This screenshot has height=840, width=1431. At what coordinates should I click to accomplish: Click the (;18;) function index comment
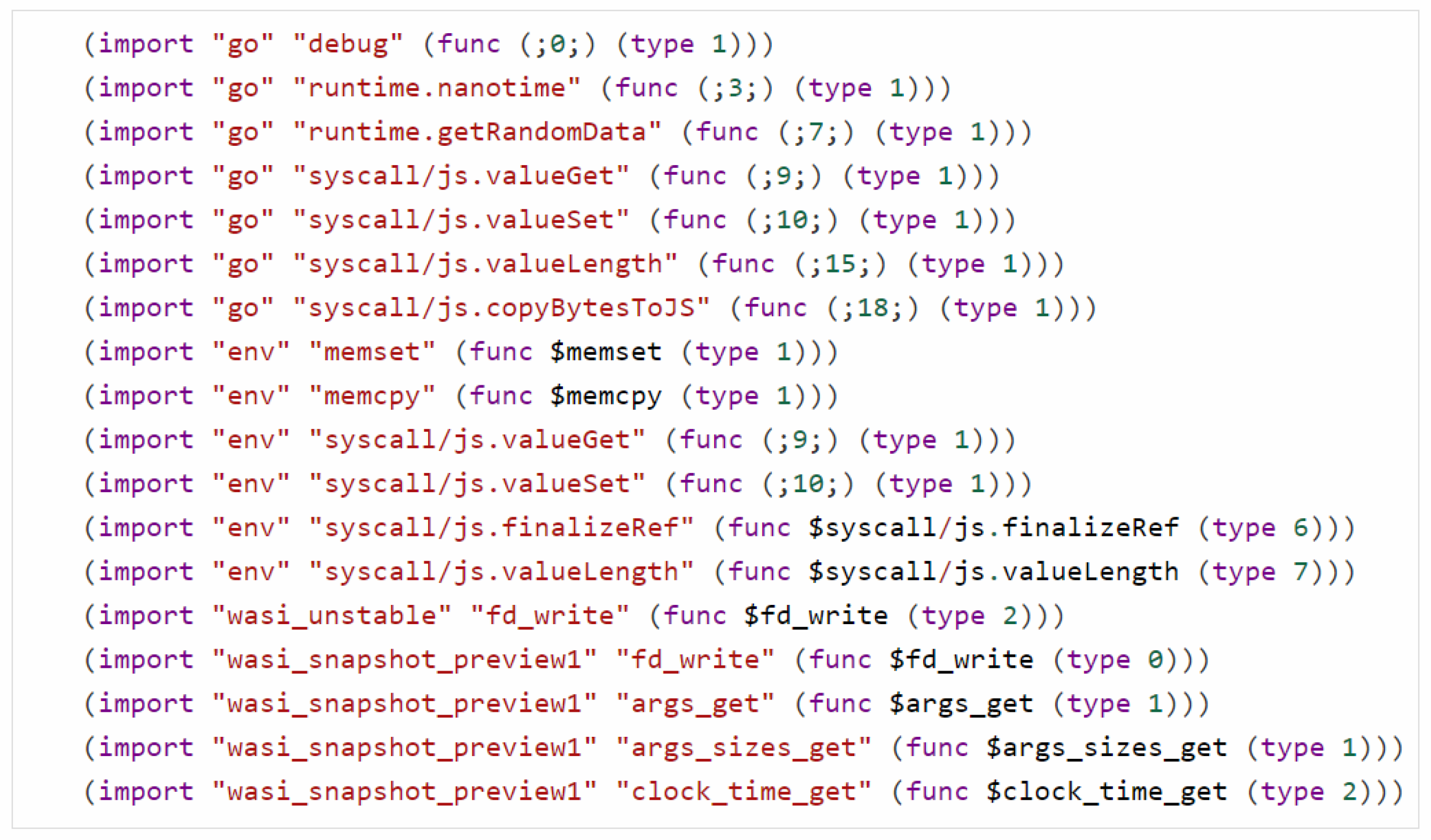pos(873,308)
